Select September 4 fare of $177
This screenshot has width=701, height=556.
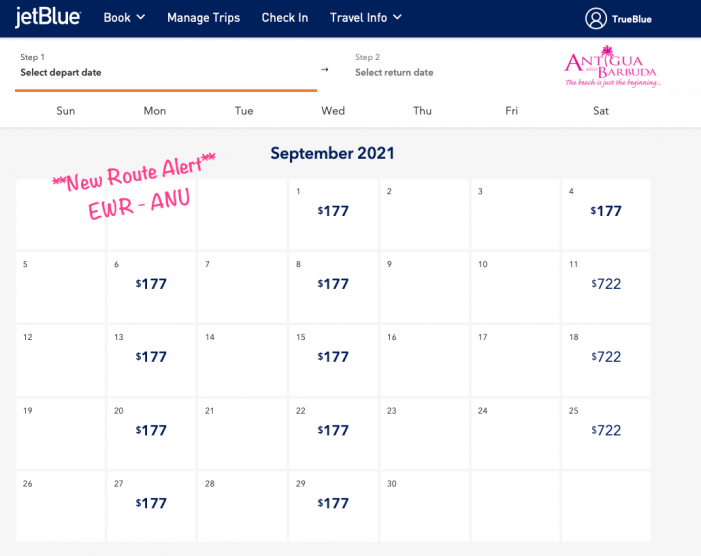pos(606,212)
